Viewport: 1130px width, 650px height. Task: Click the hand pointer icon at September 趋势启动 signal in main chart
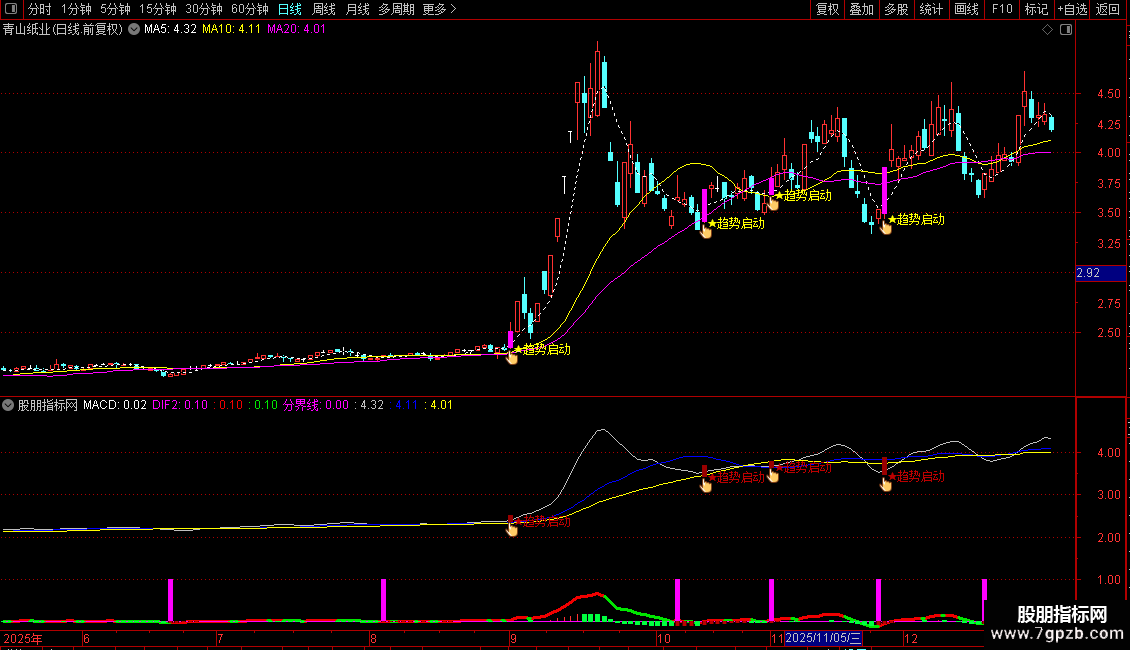512,357
